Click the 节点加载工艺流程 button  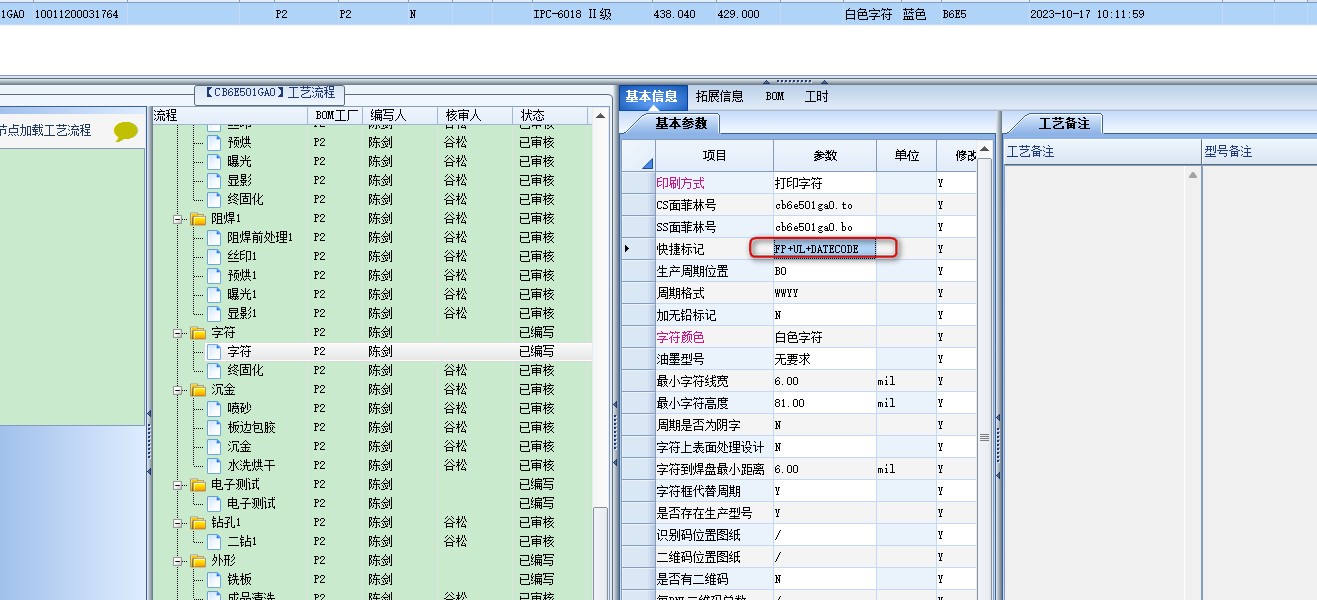(45, 131)
